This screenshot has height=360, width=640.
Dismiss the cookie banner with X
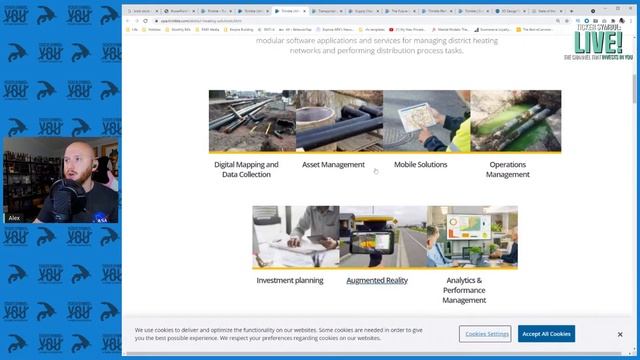[620, 334]
